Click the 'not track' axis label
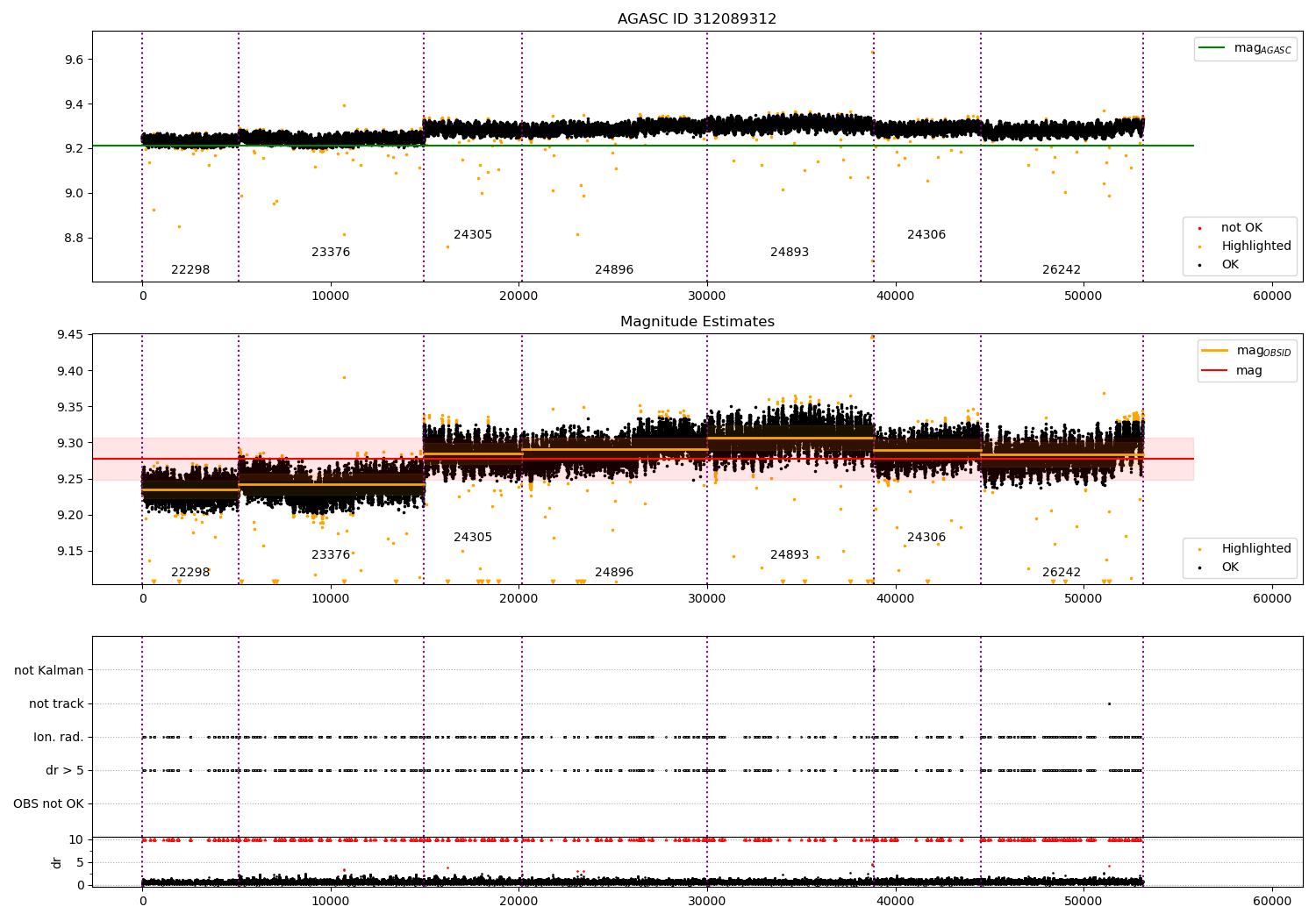 (x=56, y=704)
